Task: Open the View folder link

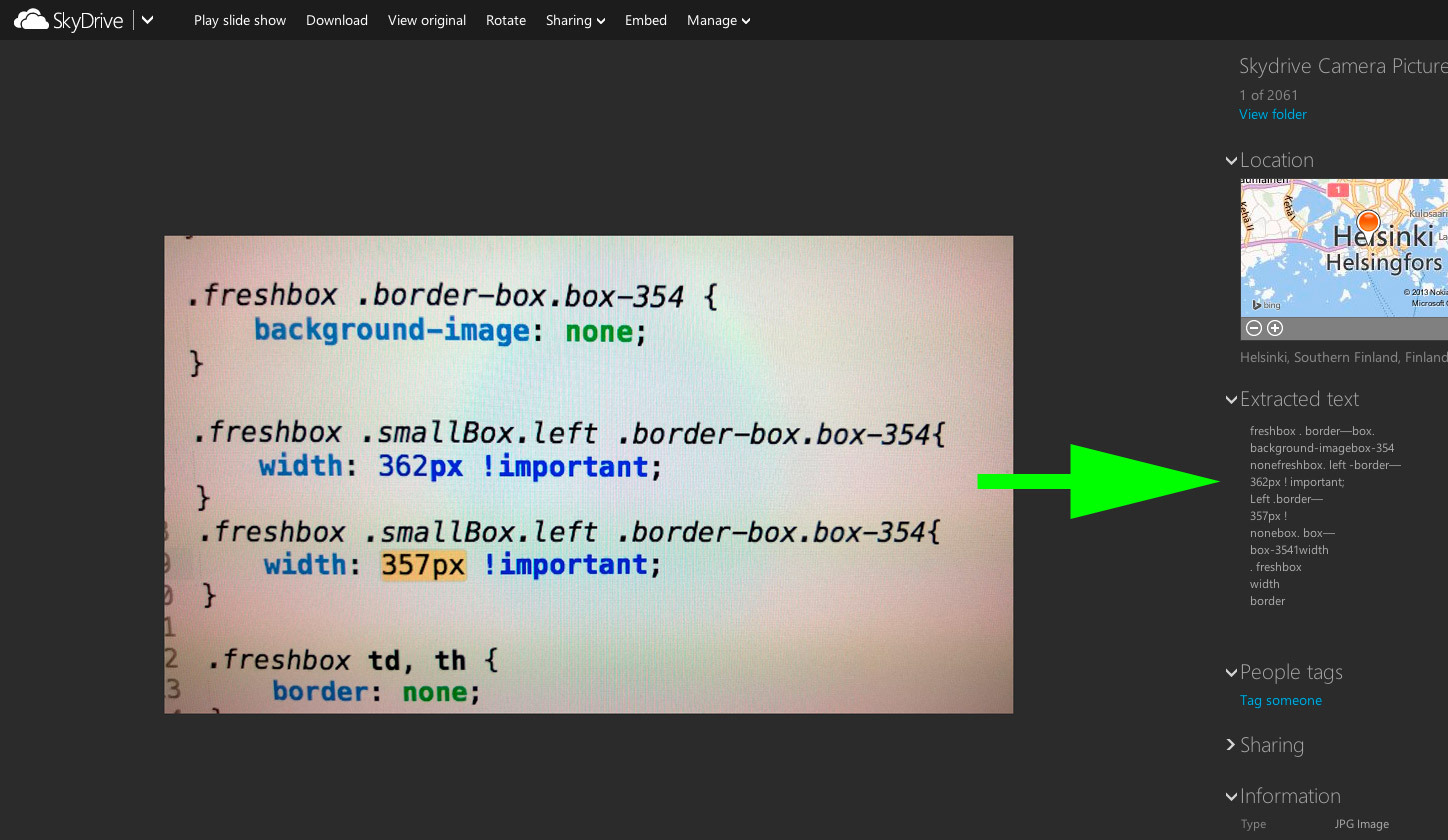Action: [x=1273, y=114]
